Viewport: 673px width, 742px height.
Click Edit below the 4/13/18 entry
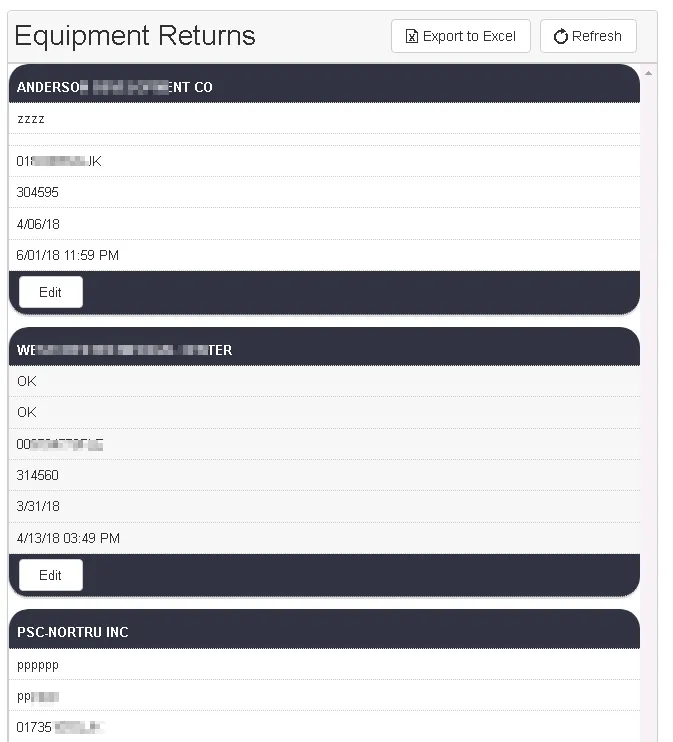tap(50, 575)
